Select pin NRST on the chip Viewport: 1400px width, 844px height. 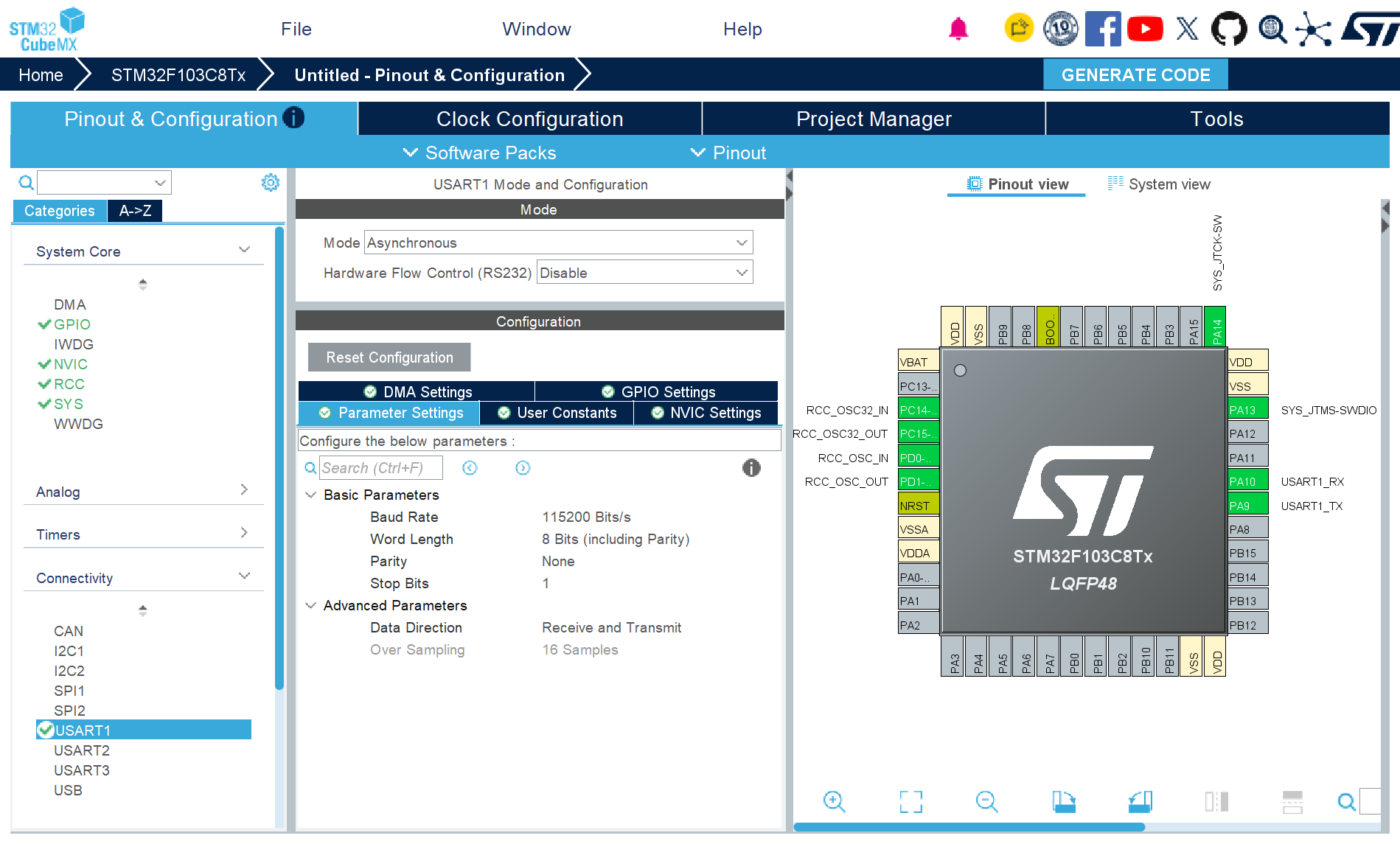tap(919, 505)
